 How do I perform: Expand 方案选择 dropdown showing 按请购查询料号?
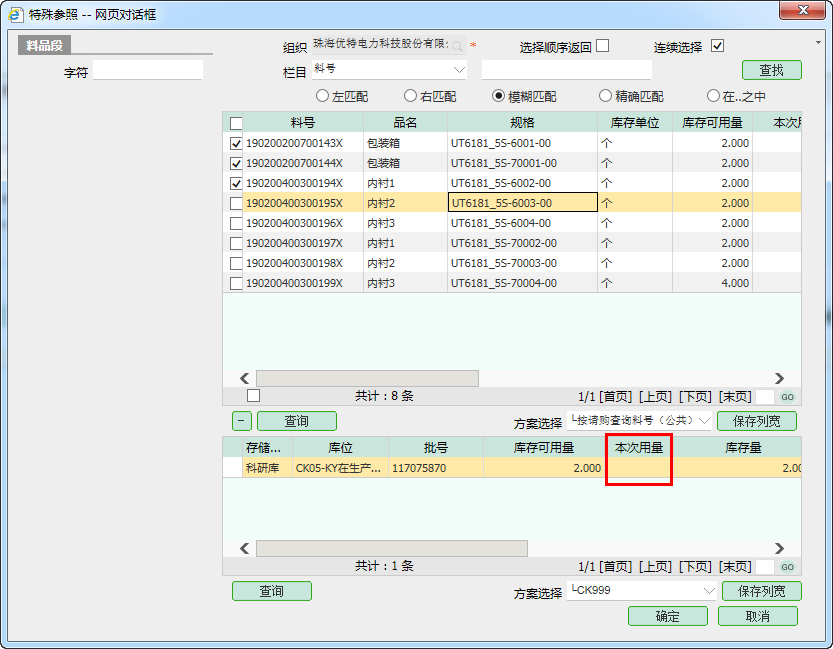pyautogui.click(x=705, y=421)
